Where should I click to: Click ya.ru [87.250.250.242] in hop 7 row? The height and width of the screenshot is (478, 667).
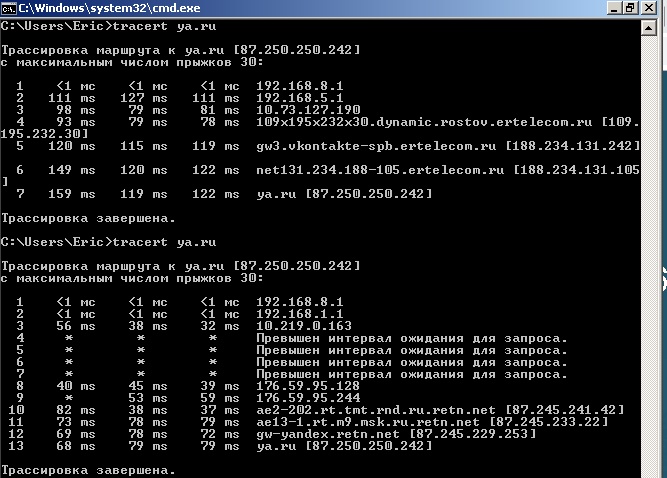click(x=344, y=194)
